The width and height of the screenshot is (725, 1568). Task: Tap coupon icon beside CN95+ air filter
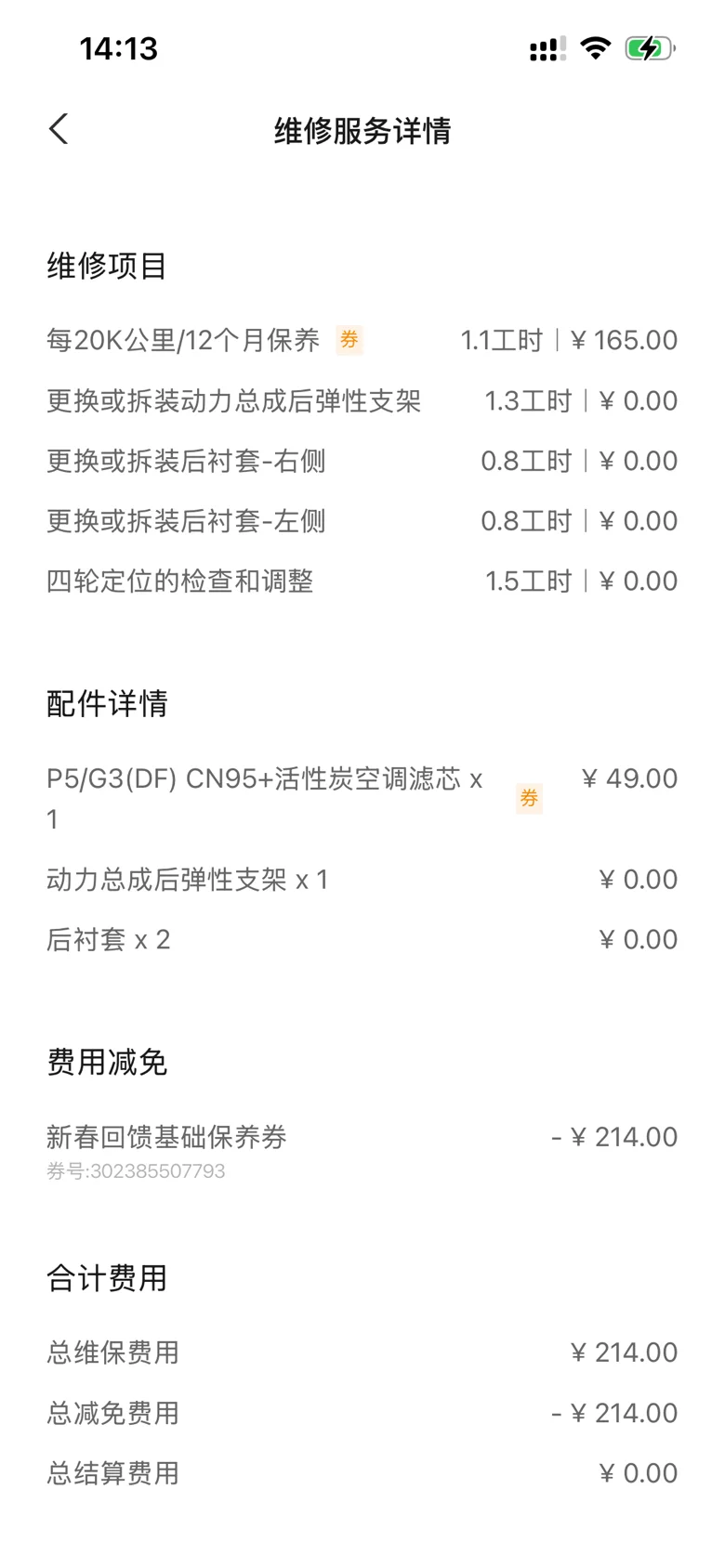[529, 798]
